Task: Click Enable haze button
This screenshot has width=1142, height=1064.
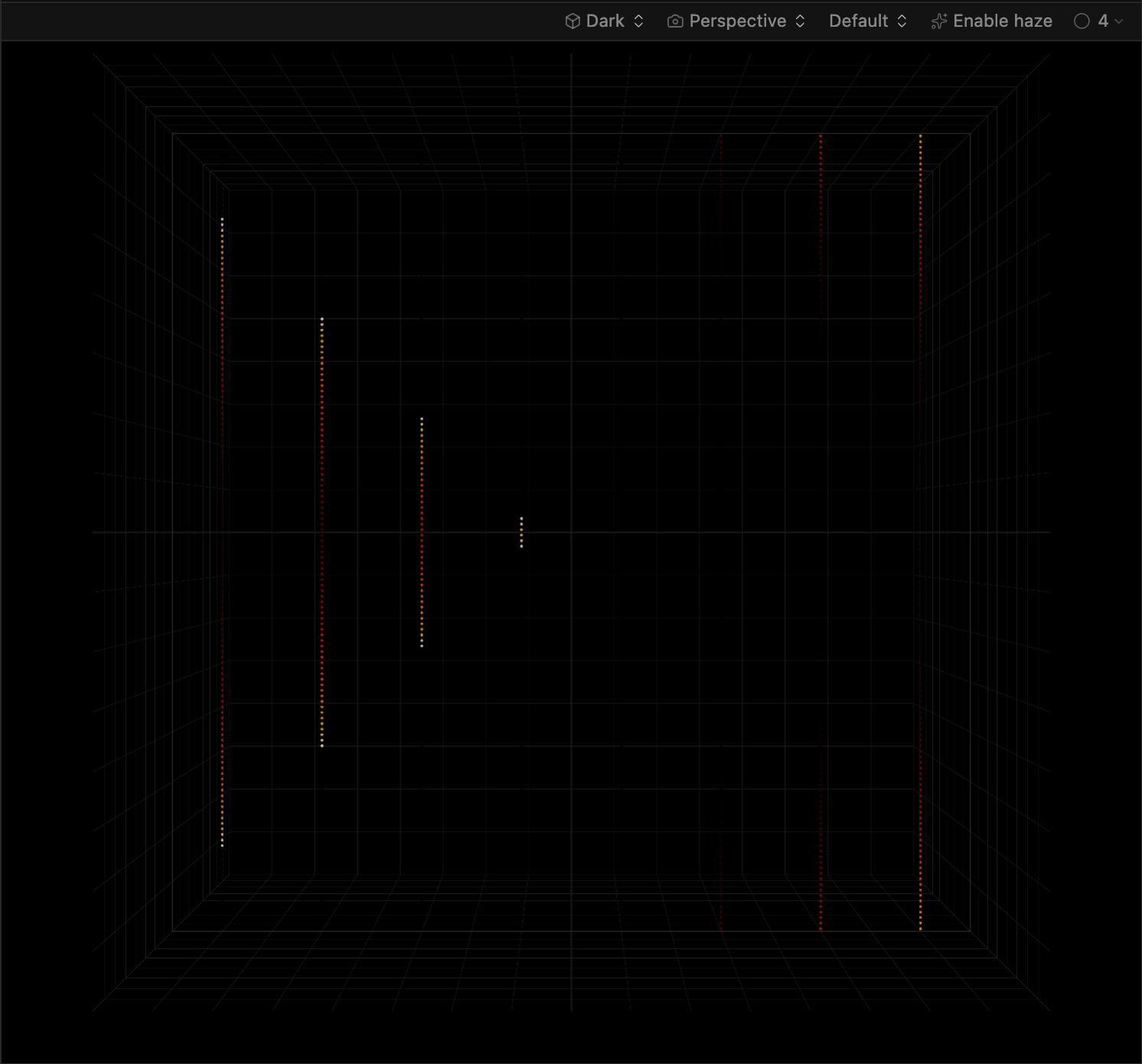Action: coord(991,21)
